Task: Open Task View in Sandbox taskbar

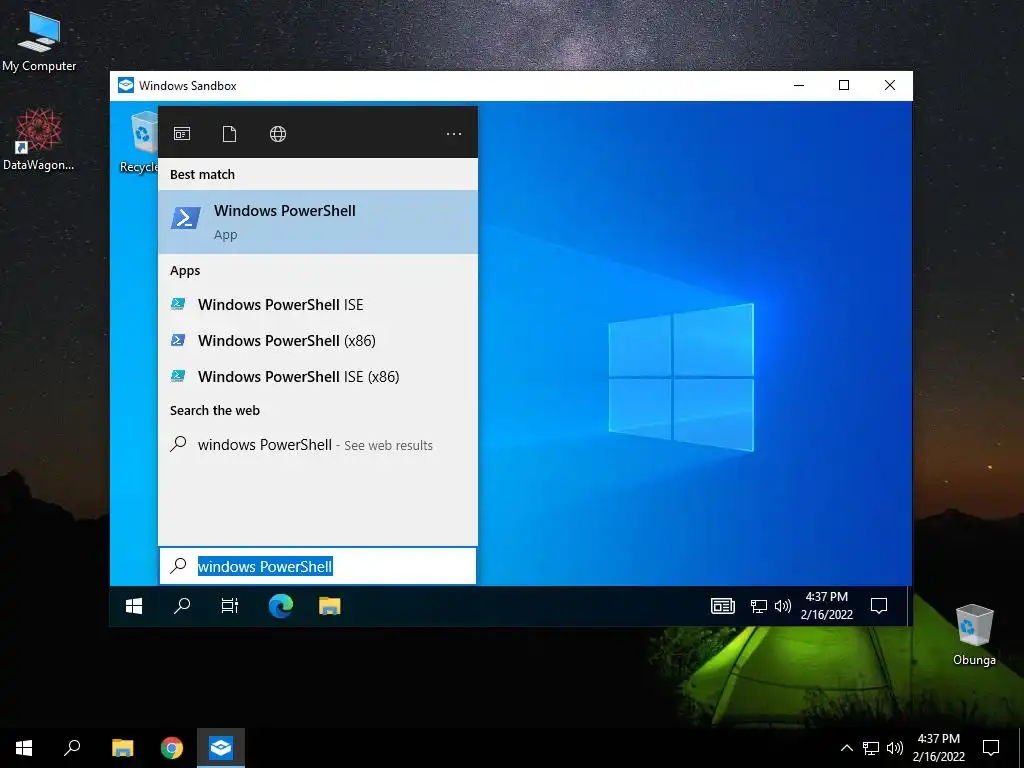Action: [x=230, y=606]
